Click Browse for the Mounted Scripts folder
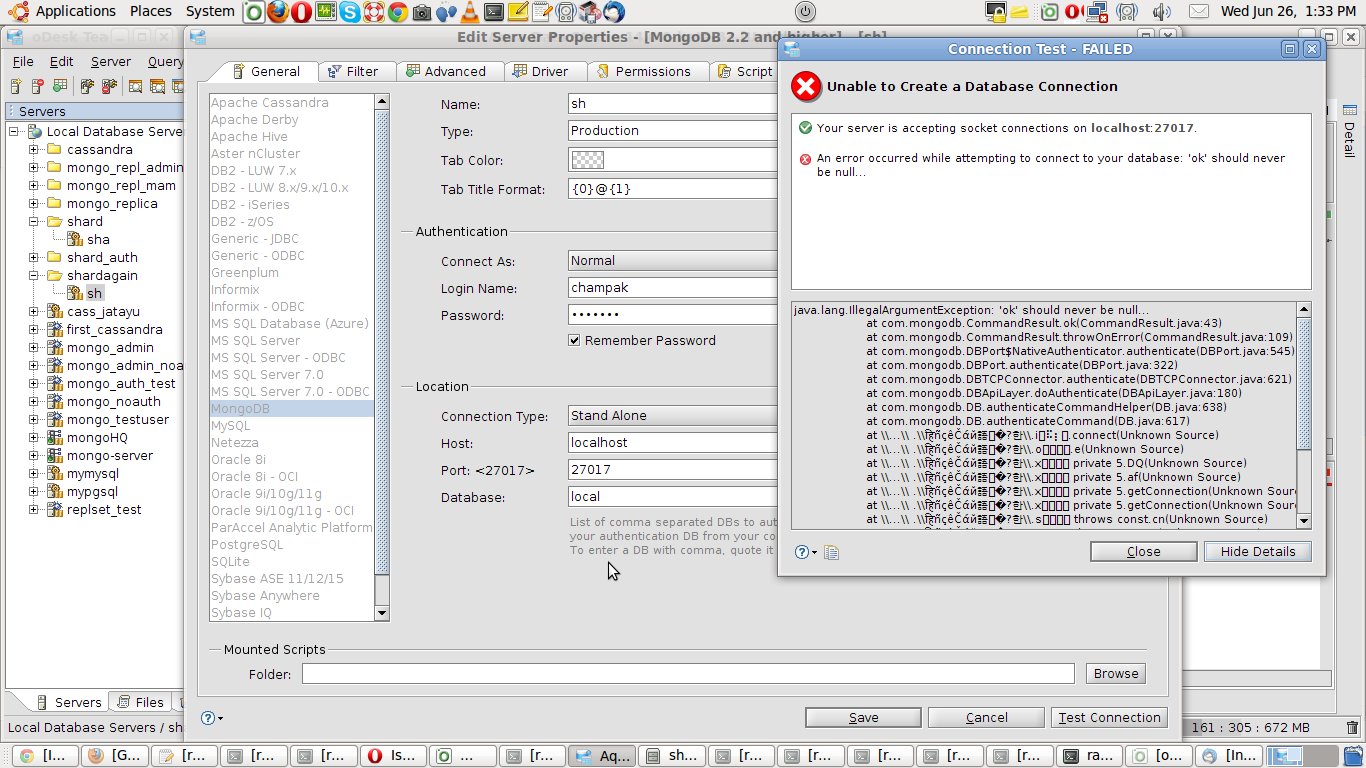The image size is (1366, 768). (x=1115, y=673)
